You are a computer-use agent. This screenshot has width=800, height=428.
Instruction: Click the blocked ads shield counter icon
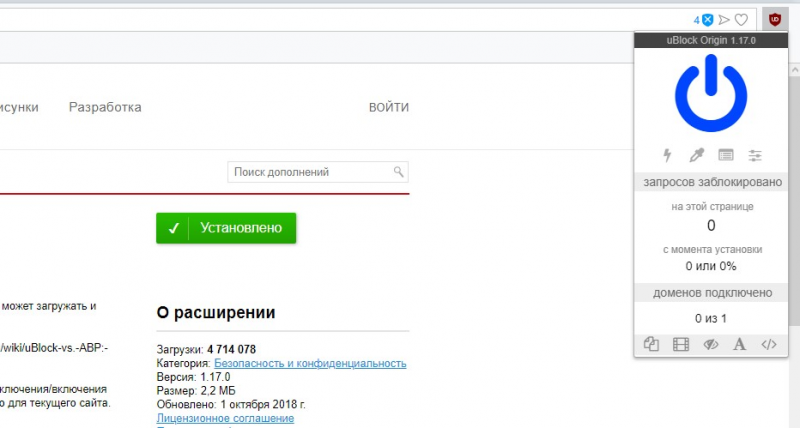click(704, 20)
